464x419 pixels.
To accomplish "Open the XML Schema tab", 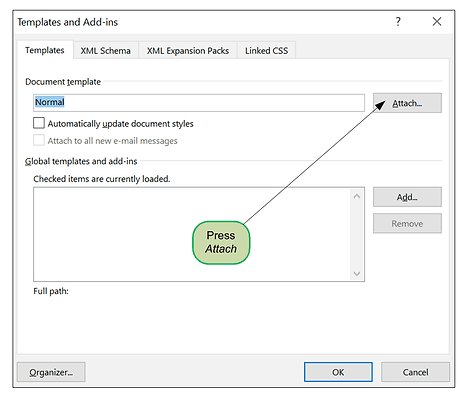I will click(x=105, y=51).
